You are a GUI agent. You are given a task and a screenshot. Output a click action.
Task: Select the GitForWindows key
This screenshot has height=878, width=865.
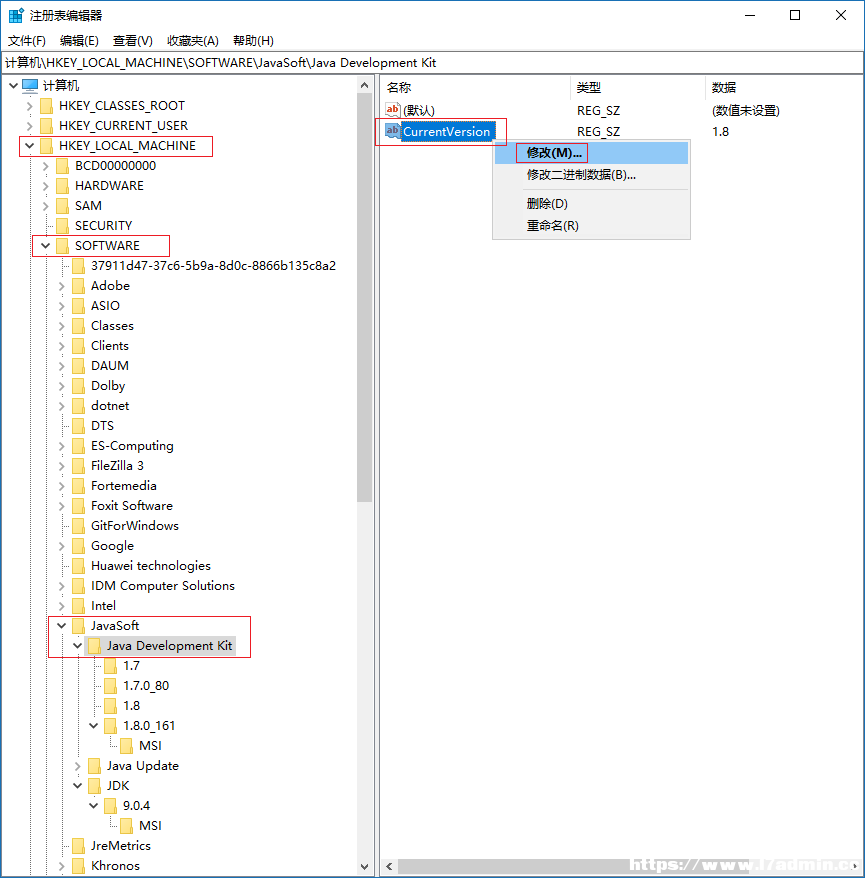point(134,526)
